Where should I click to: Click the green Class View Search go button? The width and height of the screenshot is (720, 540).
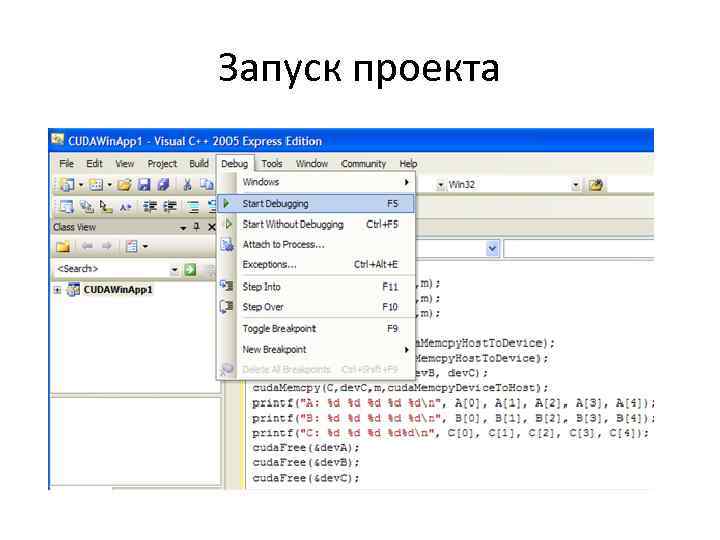(190, 270)
